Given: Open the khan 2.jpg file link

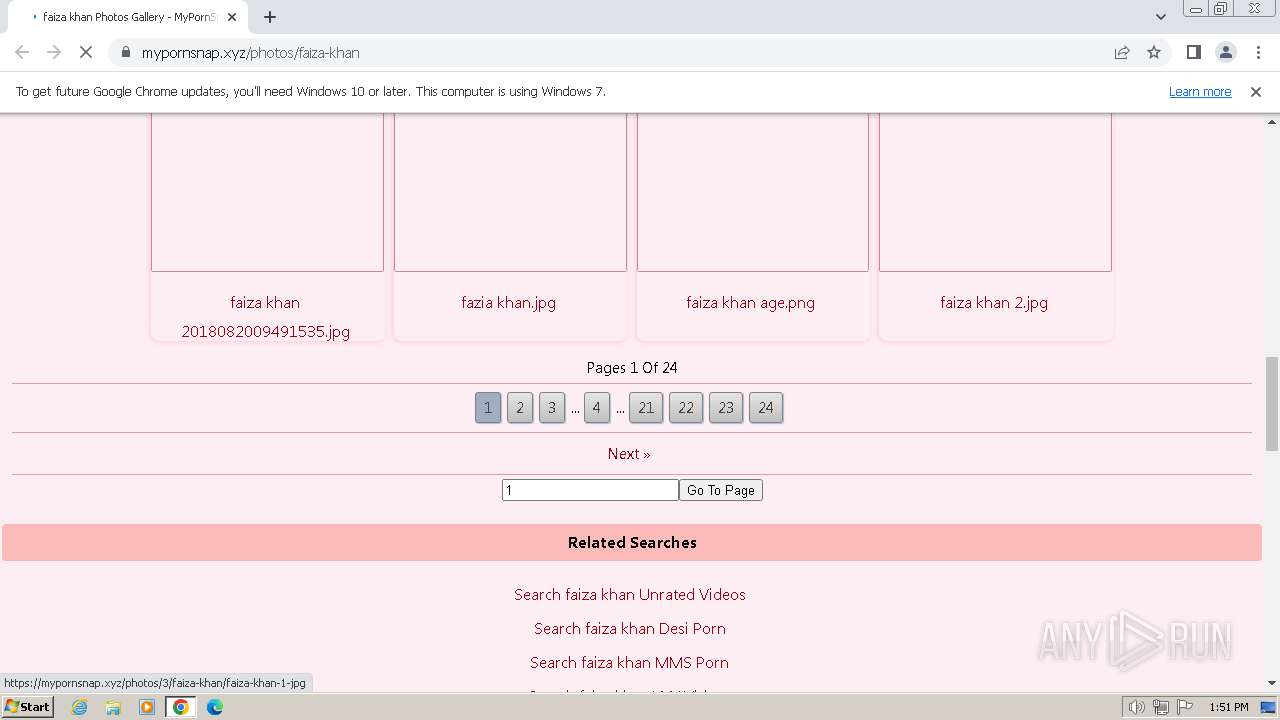Looking at the screenshot, I should point(994,303).
